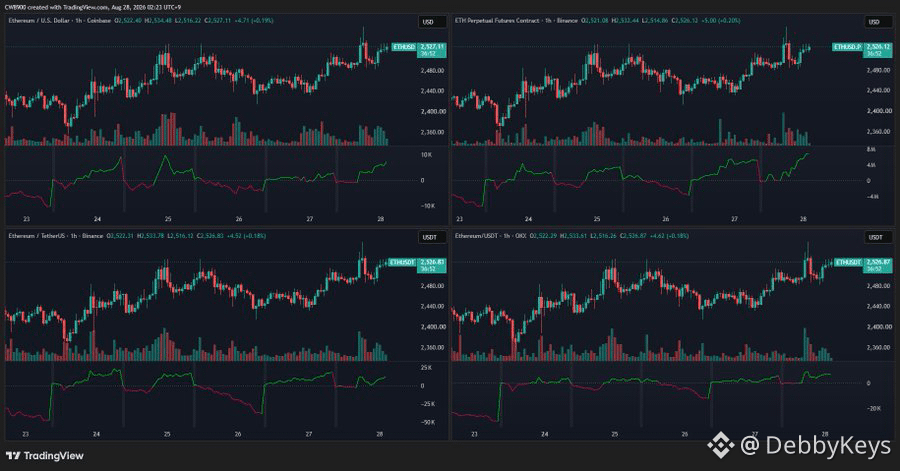Click the +5.00 (+0.20%) change on Perpetual chart

tap(721, 21)
